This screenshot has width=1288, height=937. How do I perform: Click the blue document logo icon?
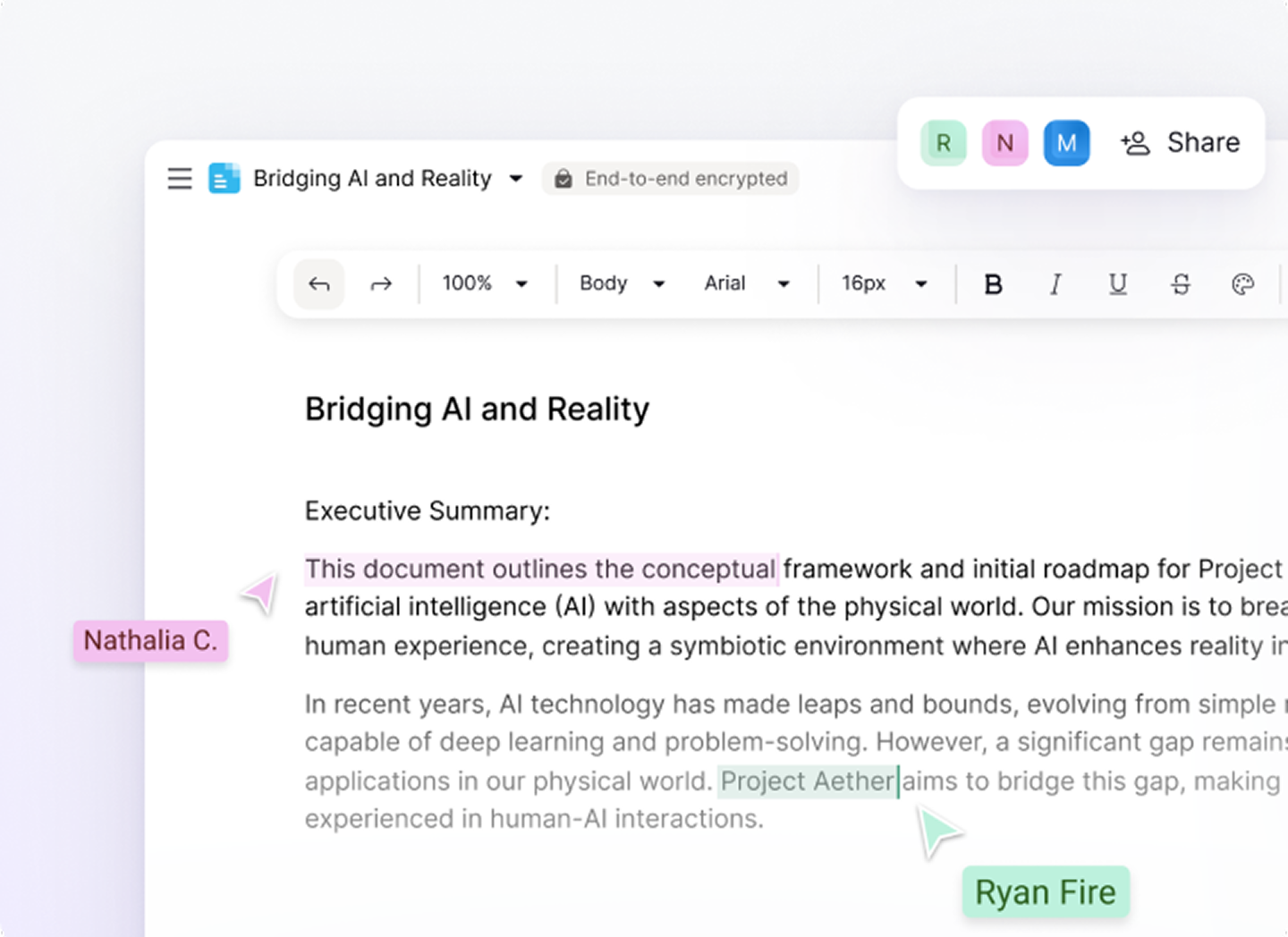pos(224,179)
